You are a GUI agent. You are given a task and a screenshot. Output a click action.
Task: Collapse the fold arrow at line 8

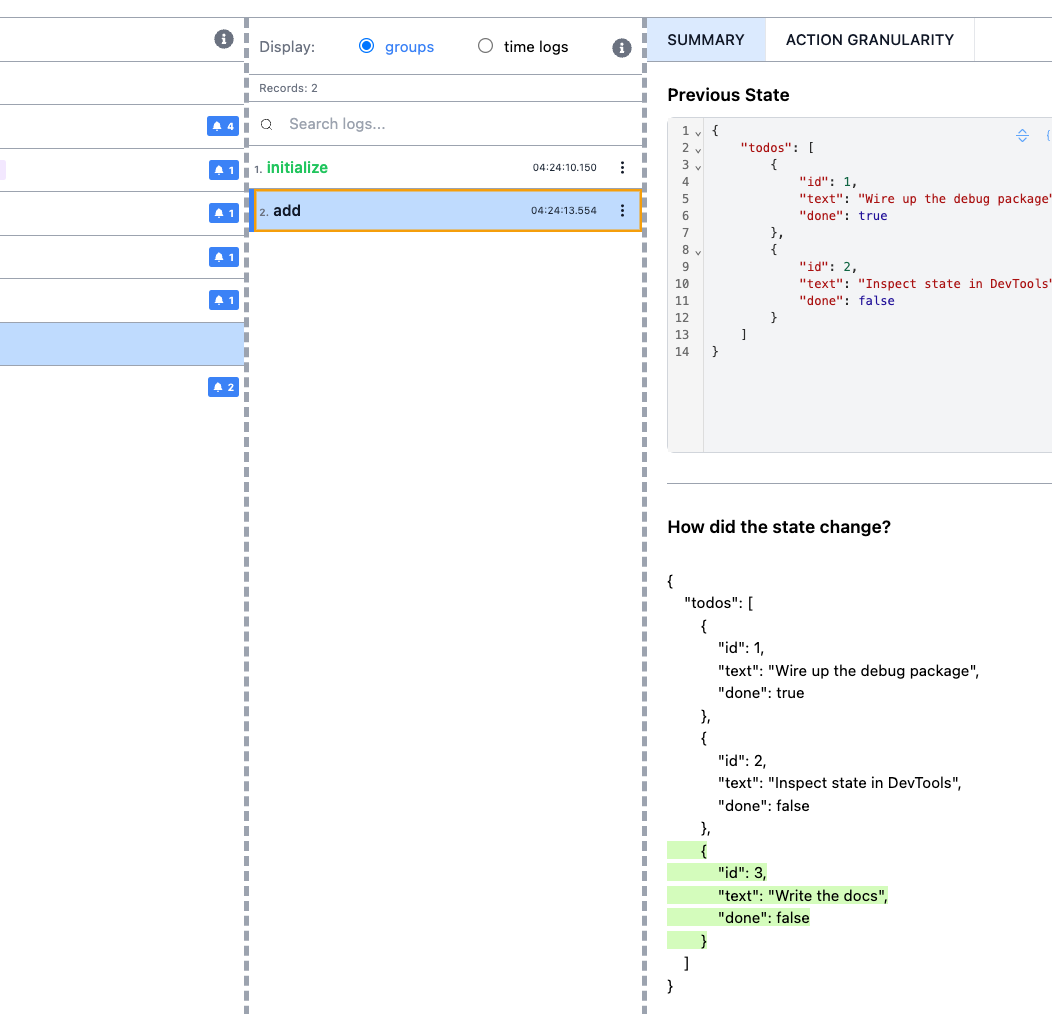698,252
